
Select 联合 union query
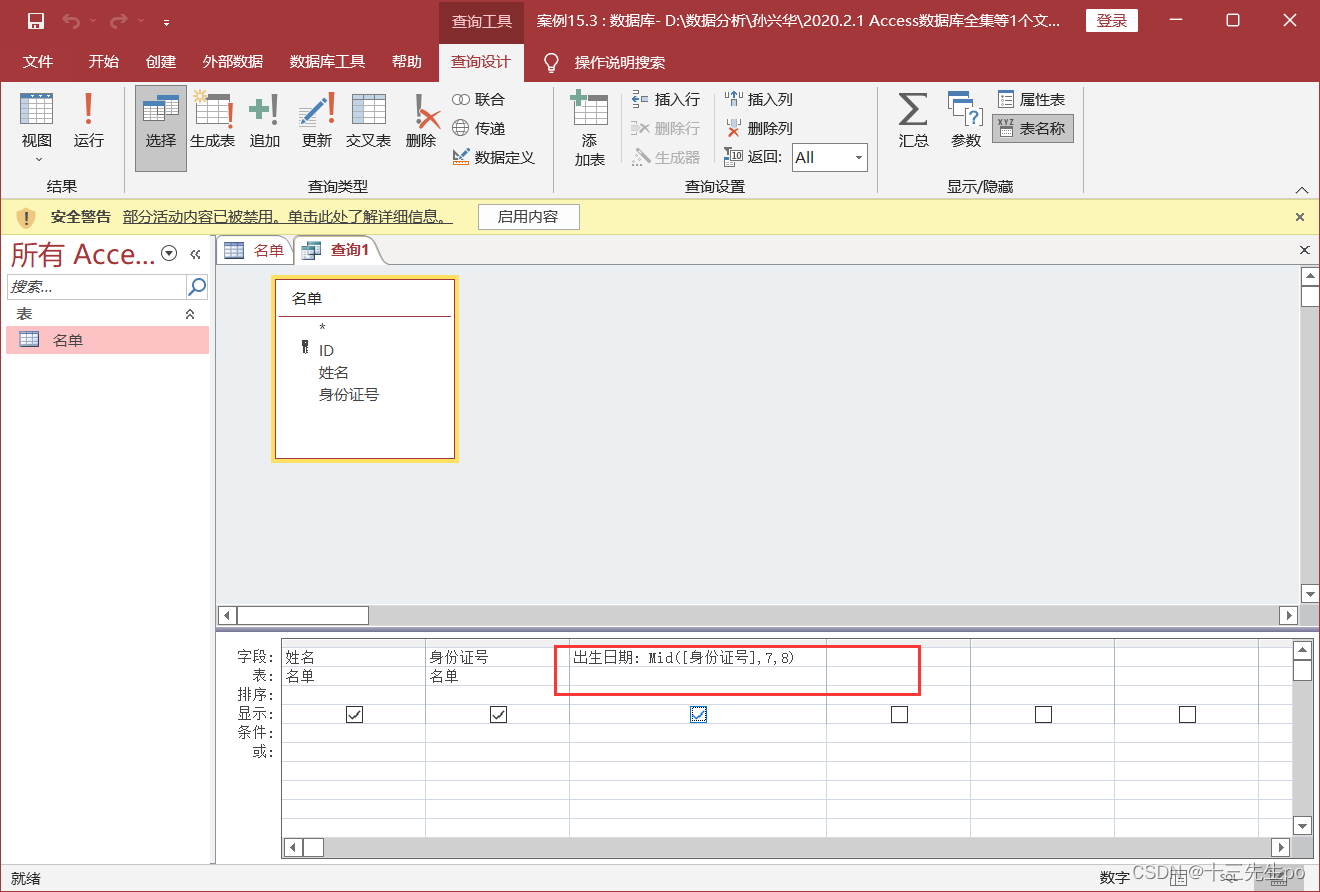479,100
